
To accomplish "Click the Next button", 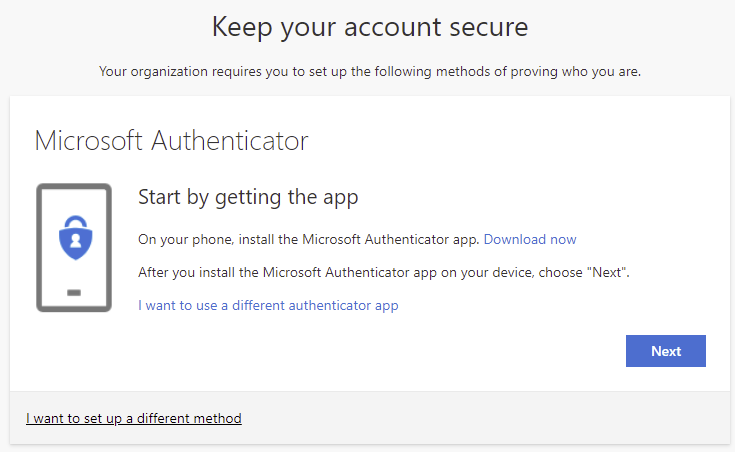I will tap(665, 351).
